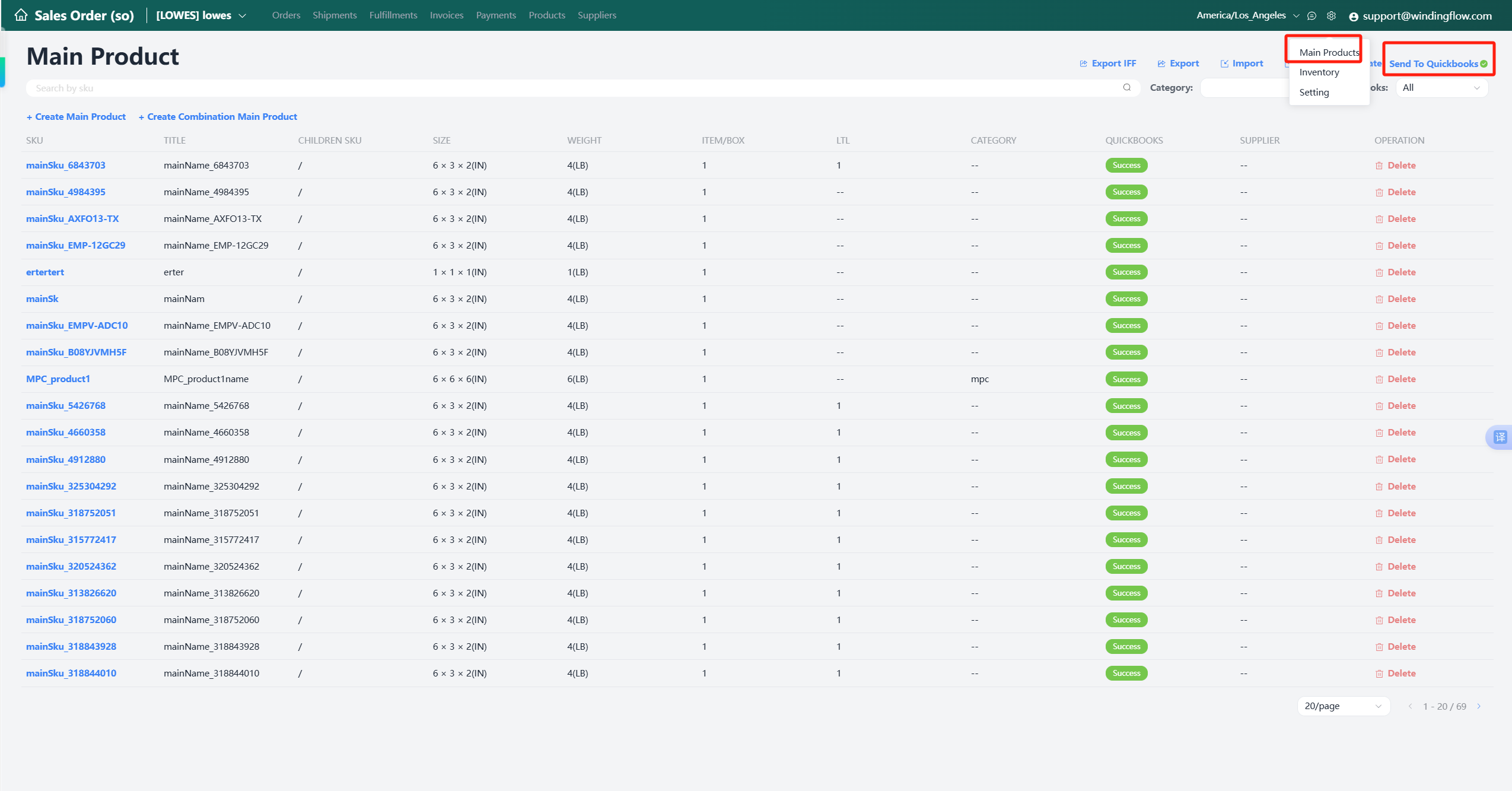Go to next page arrow in pagination
Viewport: 1512px width, 791px height.
tap(1479, 706)
